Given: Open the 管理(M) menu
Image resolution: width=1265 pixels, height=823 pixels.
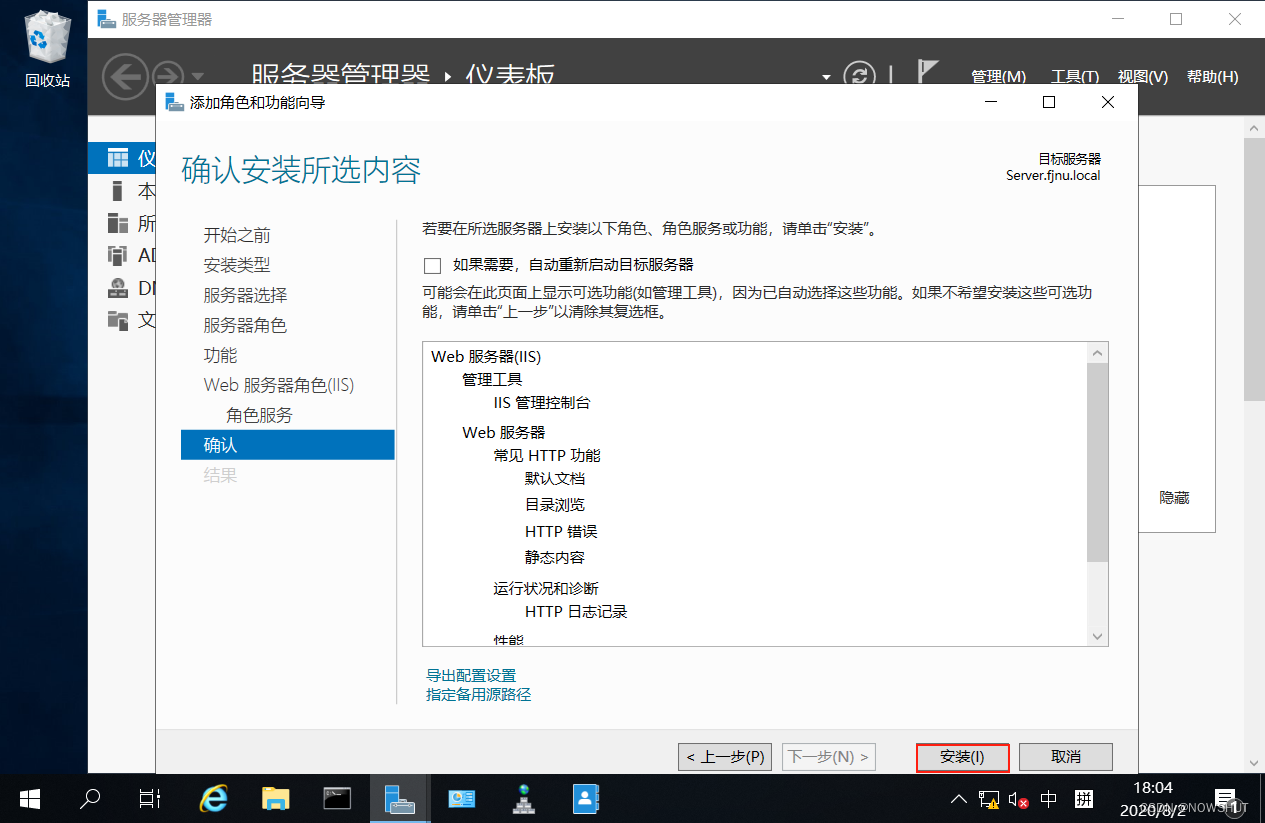Looking at the screenshot, I should (999, 77).
